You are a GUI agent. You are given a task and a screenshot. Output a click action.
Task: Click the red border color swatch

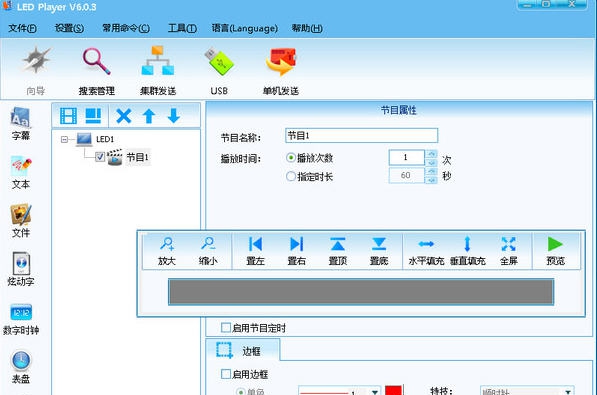pos(393,390)
